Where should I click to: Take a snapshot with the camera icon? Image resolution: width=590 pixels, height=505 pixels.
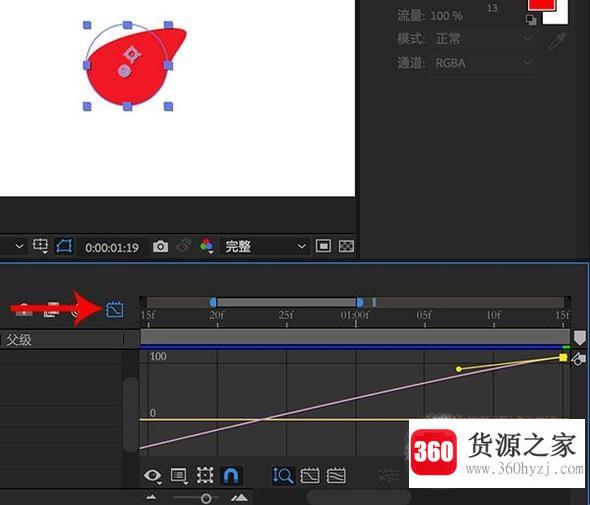point(160,246)
